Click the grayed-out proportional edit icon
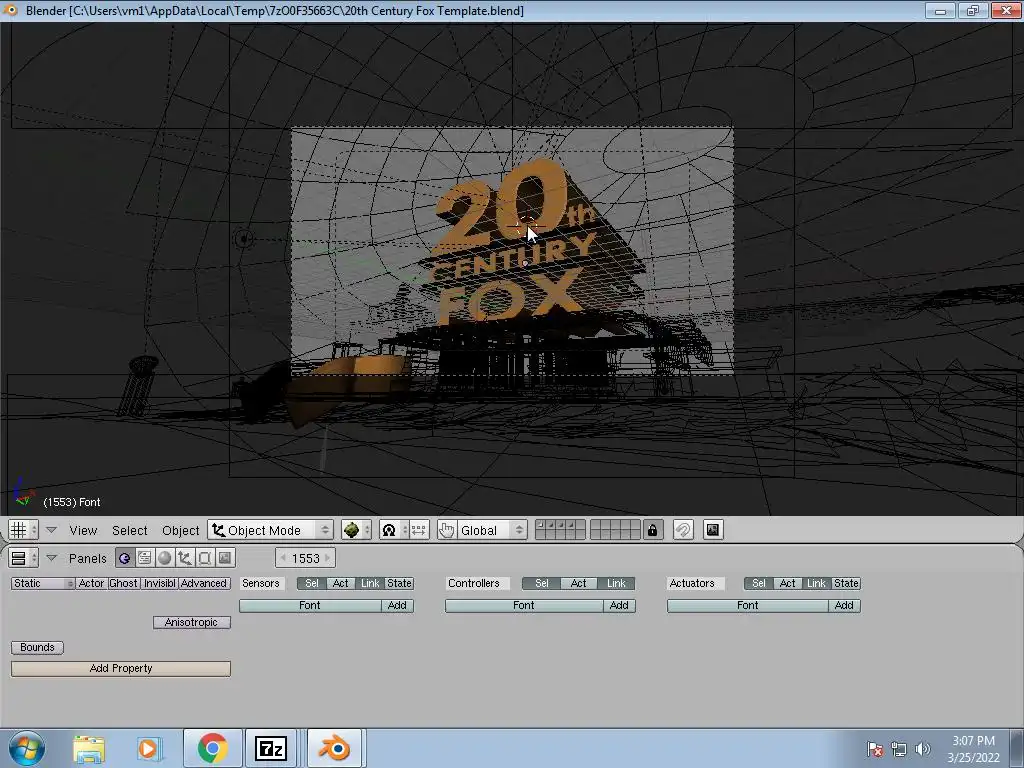1024x768 pixels. (x=683, y=530)
